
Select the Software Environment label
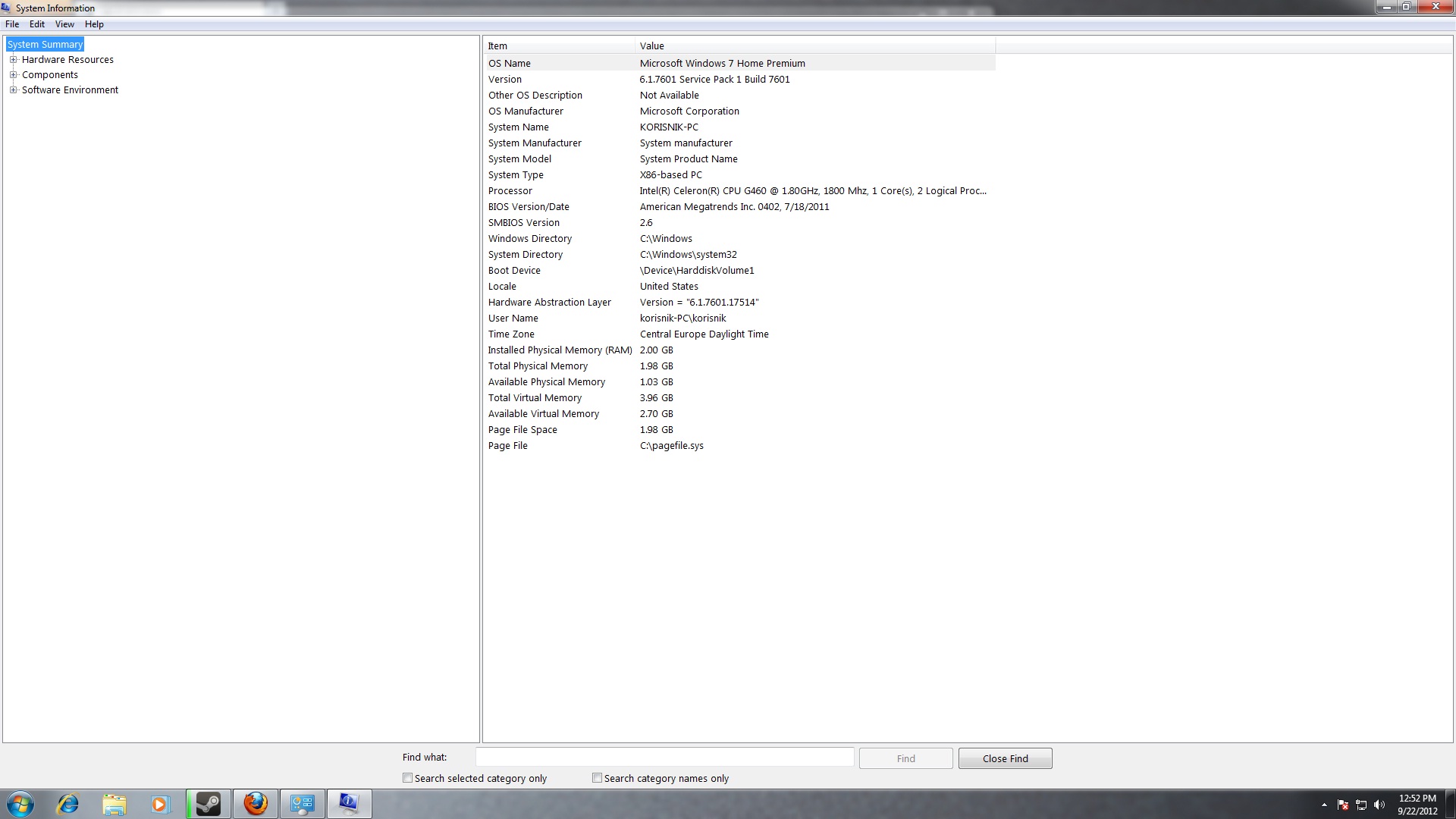[70, 90]
